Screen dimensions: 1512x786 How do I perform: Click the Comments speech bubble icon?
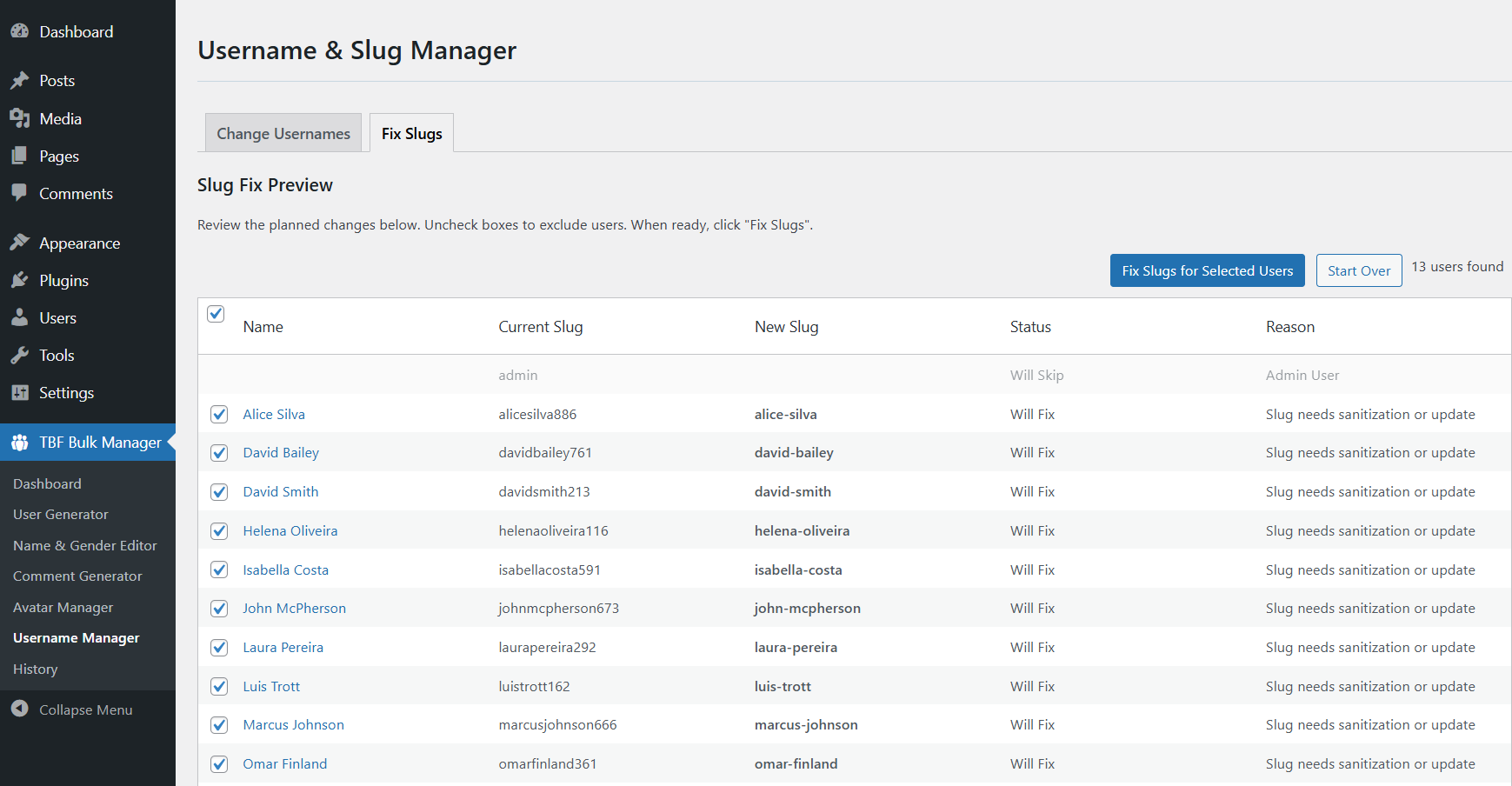[20, 193]
